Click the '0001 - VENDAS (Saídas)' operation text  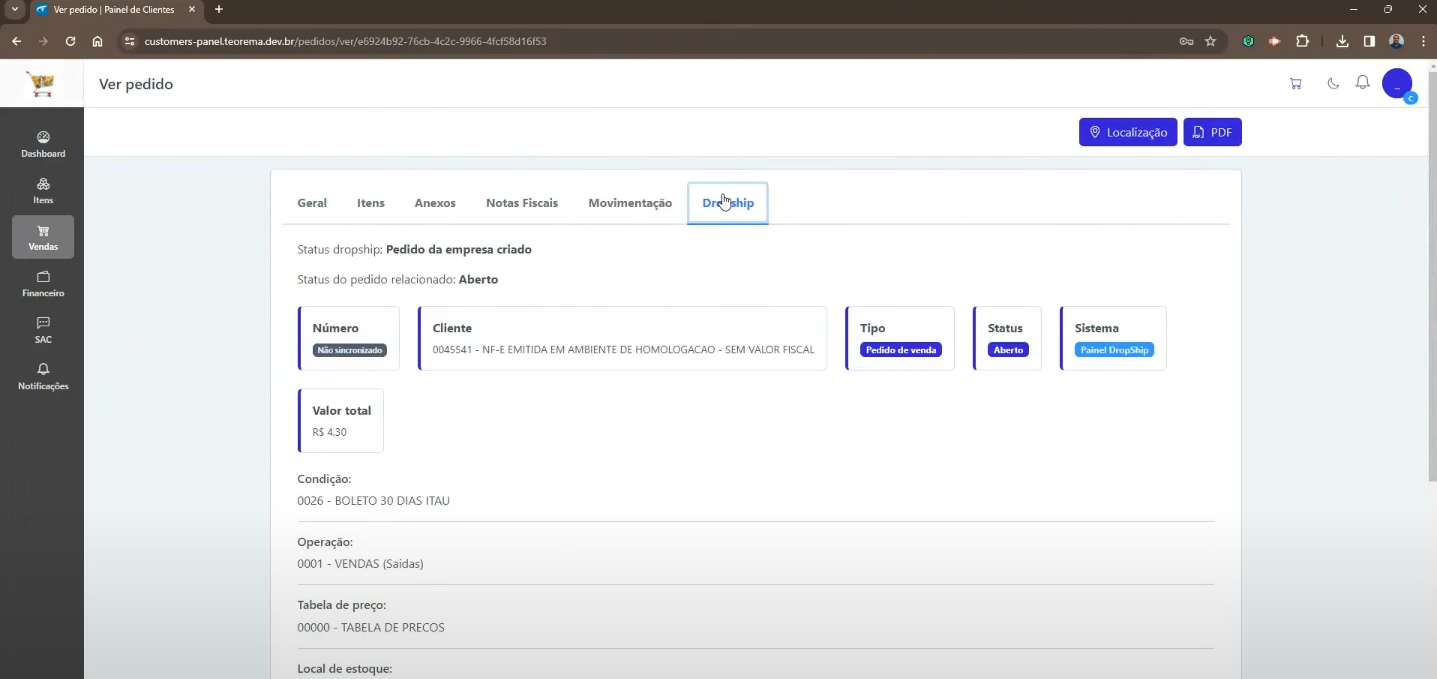[x=360, y=564]
